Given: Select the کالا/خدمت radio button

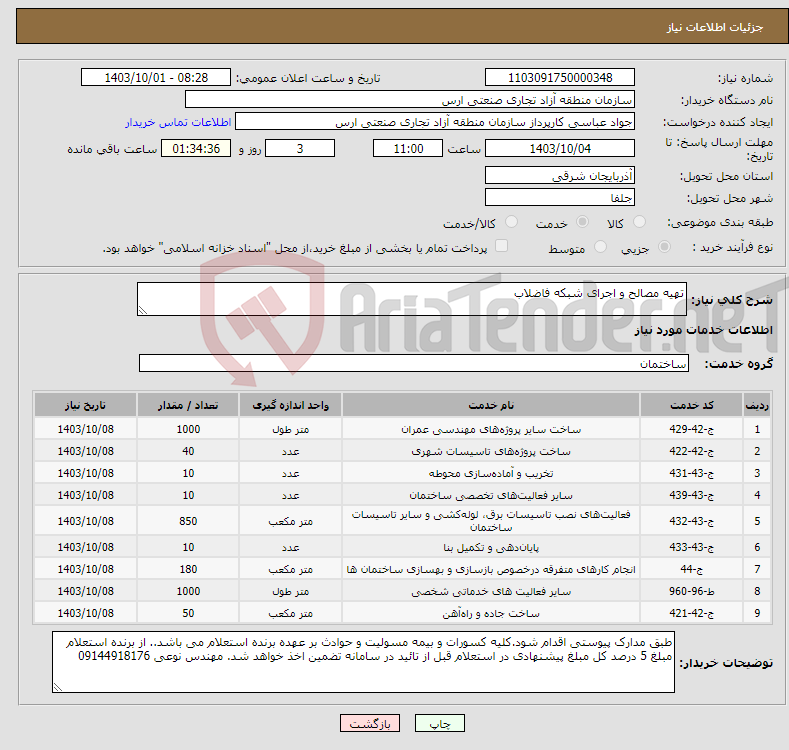Looking at the screenshot, I should pyautogui.click(x=511, y=222).
